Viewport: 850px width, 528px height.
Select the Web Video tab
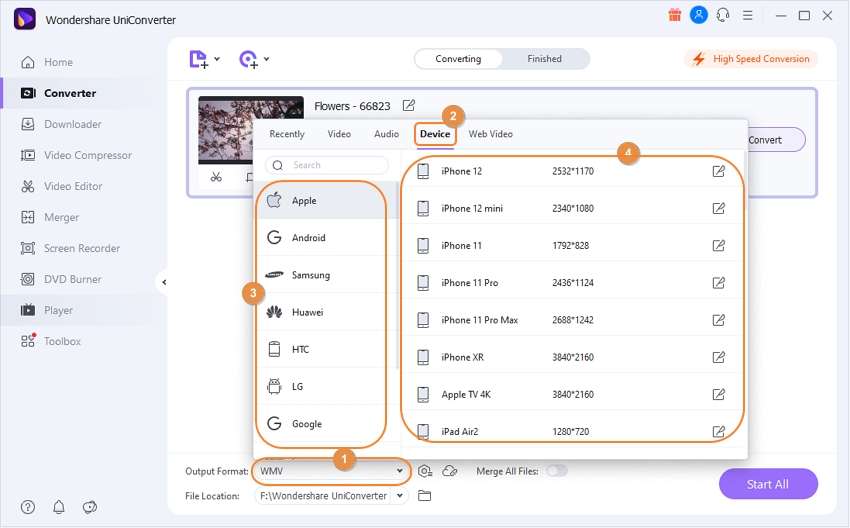[x=491, y=134]
